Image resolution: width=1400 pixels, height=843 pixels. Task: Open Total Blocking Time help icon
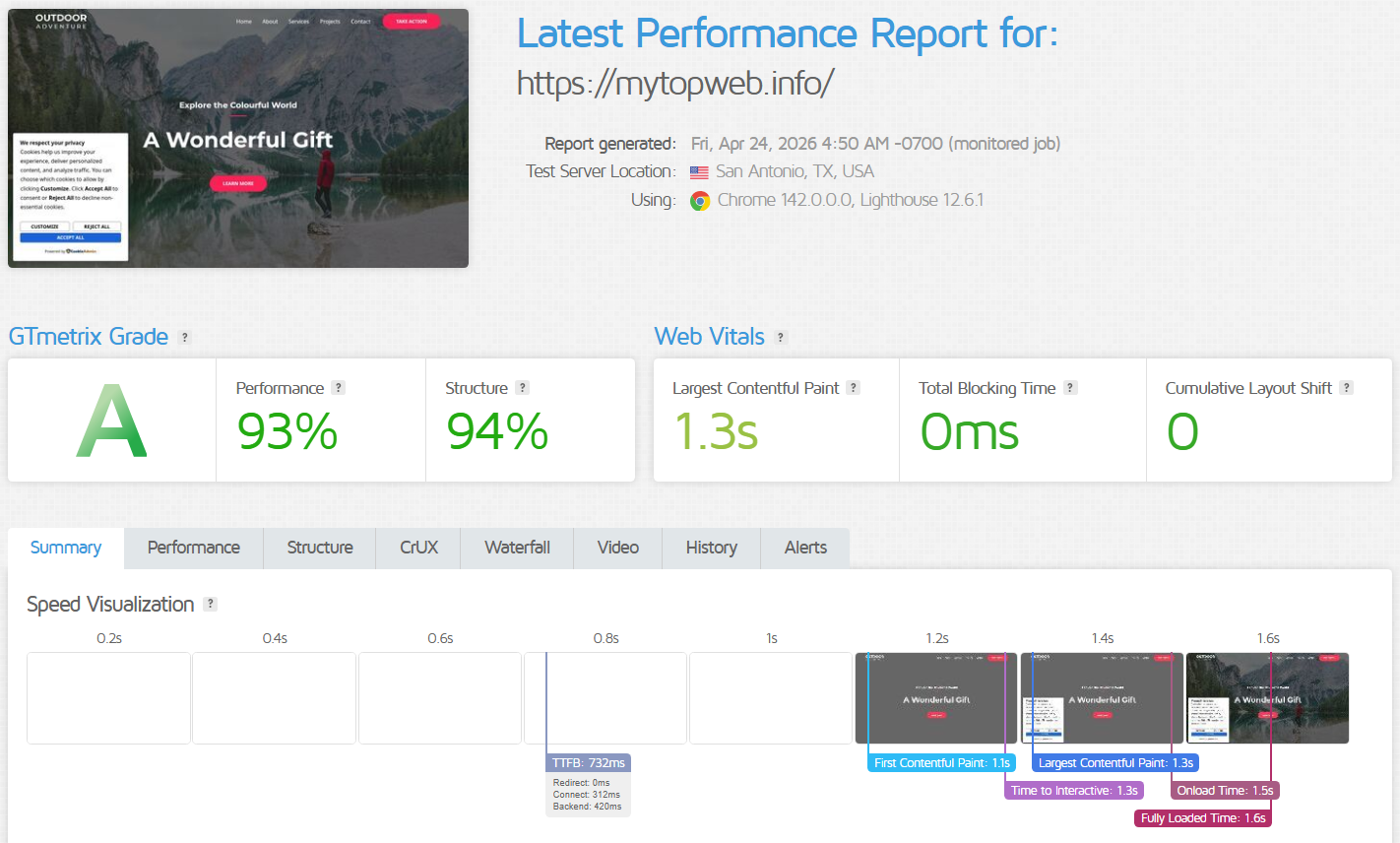pyautogui.click(x=1070, y=388)
